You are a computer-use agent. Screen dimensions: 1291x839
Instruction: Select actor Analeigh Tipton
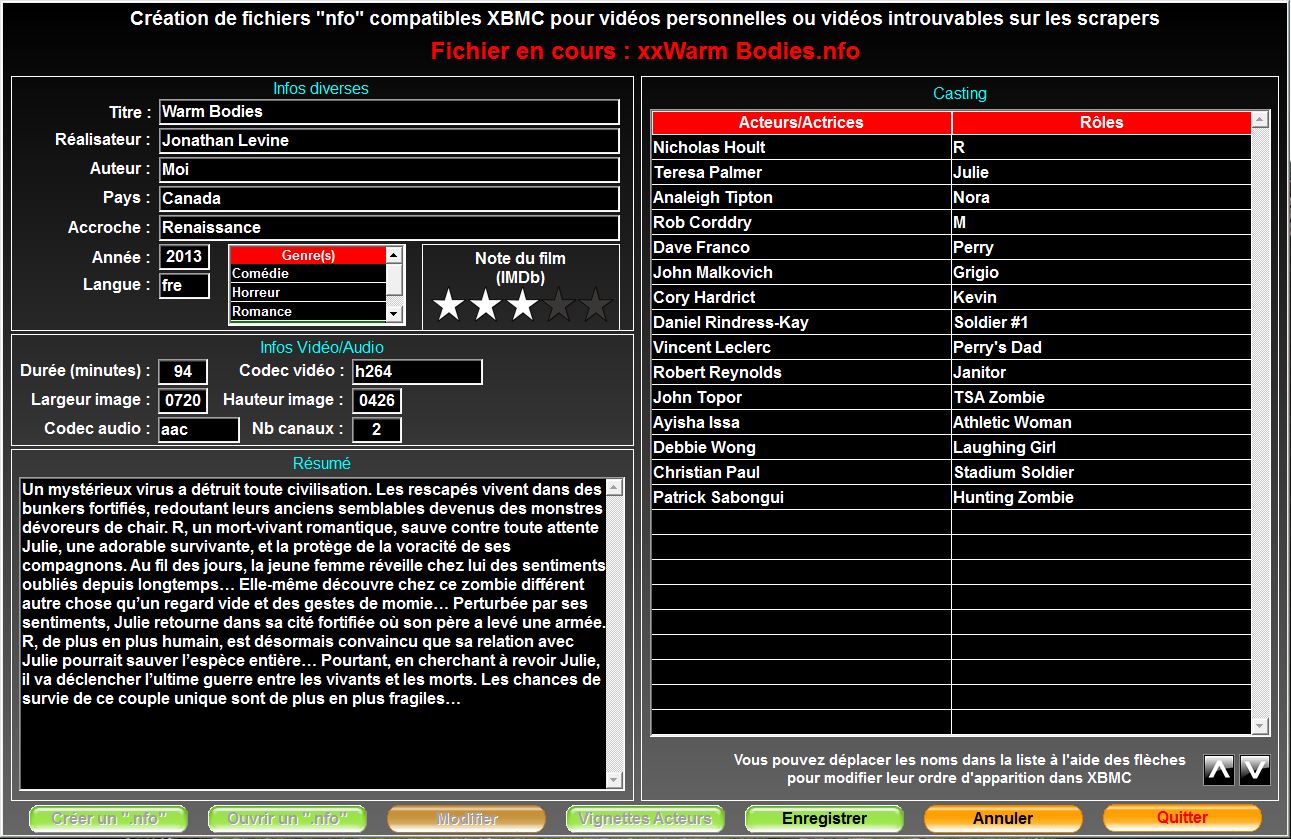[x=801, y=197]
